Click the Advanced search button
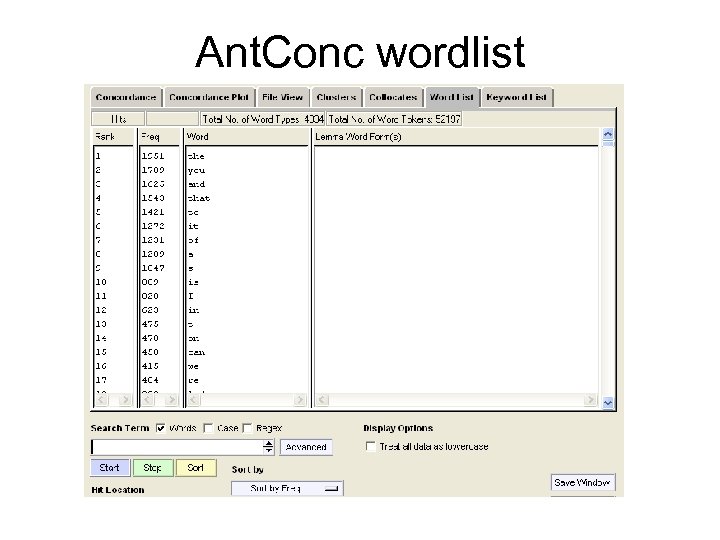The width and height of the screenshot is (720, 540). pos(306,447)
